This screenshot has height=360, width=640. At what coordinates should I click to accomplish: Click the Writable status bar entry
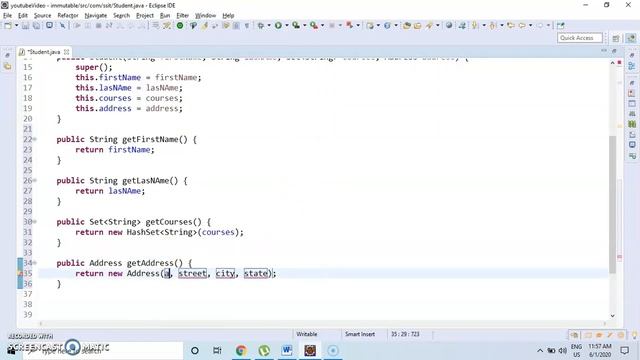tap(307, 334)
